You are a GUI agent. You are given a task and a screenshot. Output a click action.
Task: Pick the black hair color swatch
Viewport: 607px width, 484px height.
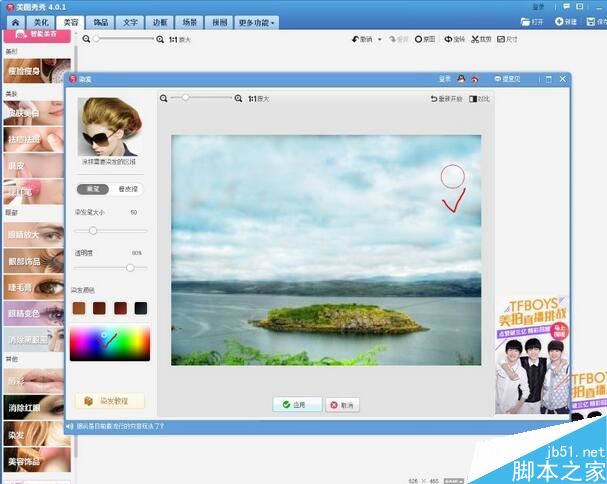click(x=141, y=308)
